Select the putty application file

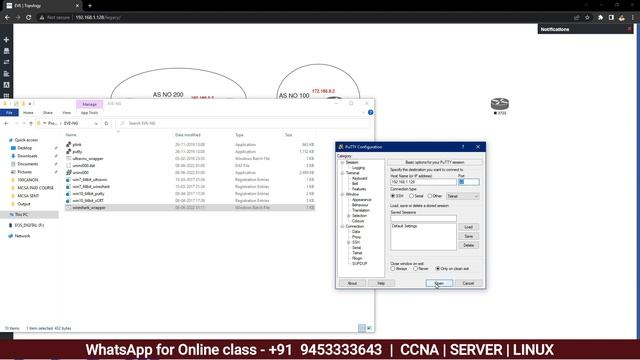tap(77, 151)
